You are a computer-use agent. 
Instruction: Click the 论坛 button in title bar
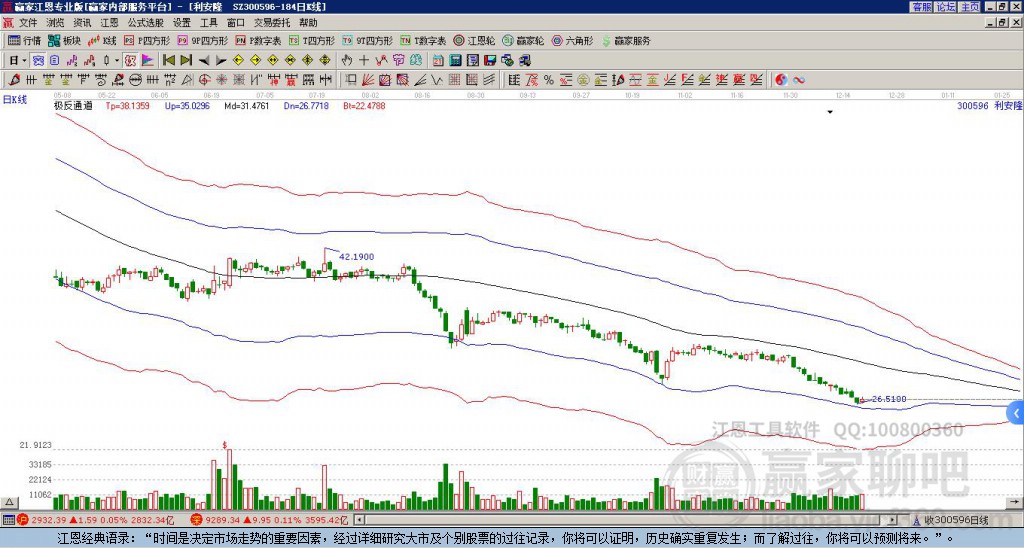(946, 7)
